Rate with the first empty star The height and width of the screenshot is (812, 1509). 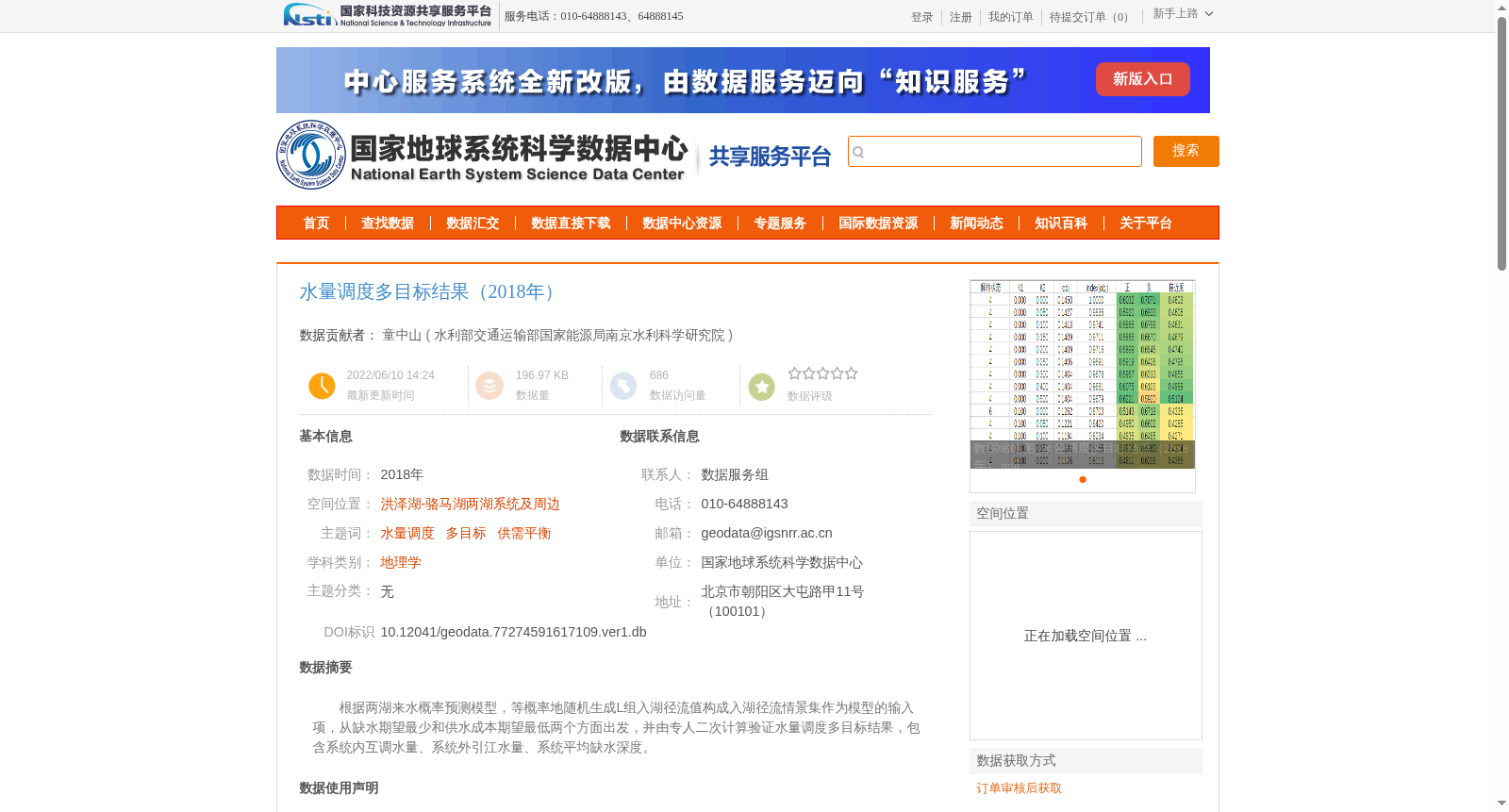(795, 373)
